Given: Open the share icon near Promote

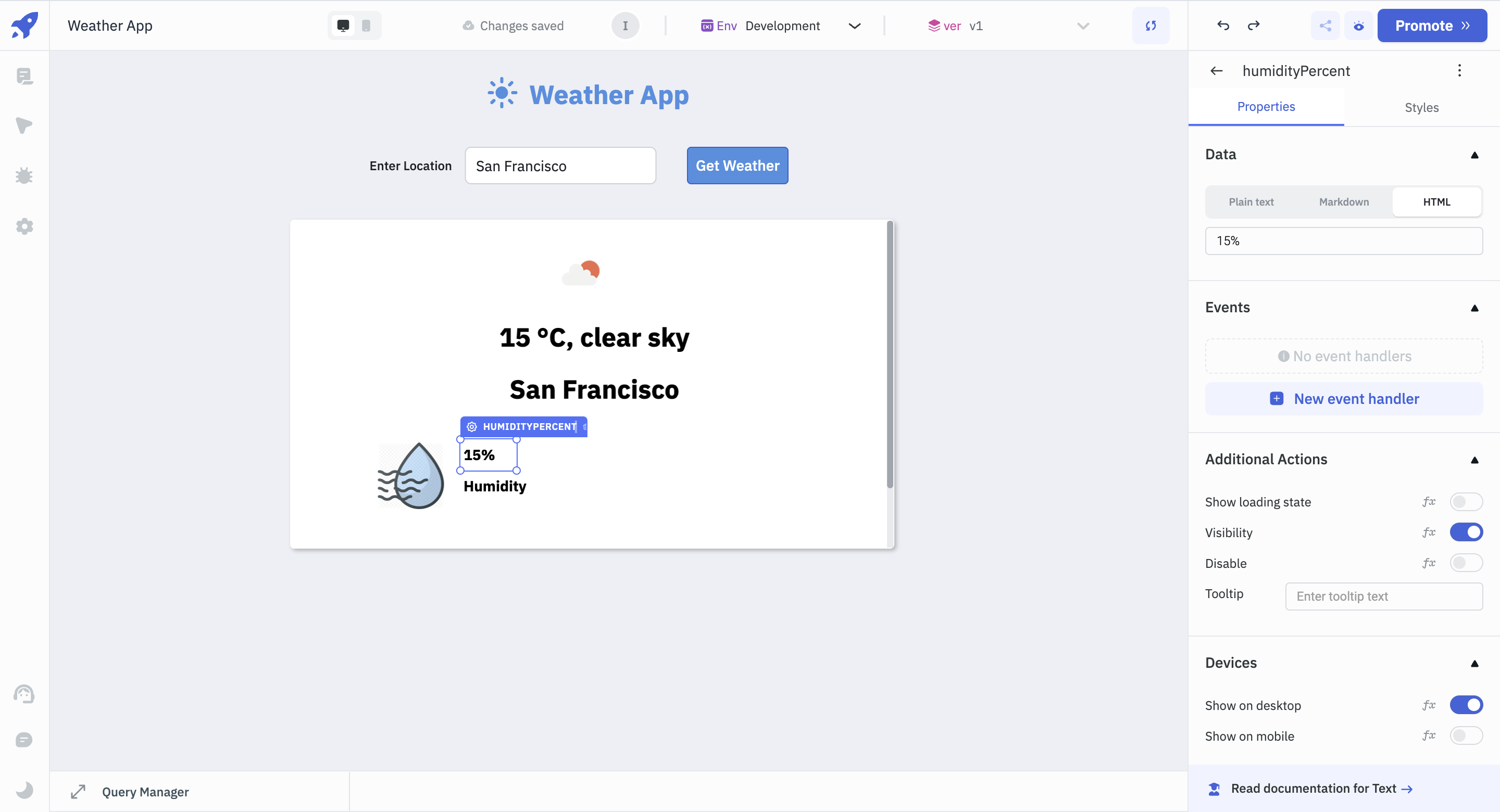Looking at the screenshot, I should click(x=1326, y=26).
